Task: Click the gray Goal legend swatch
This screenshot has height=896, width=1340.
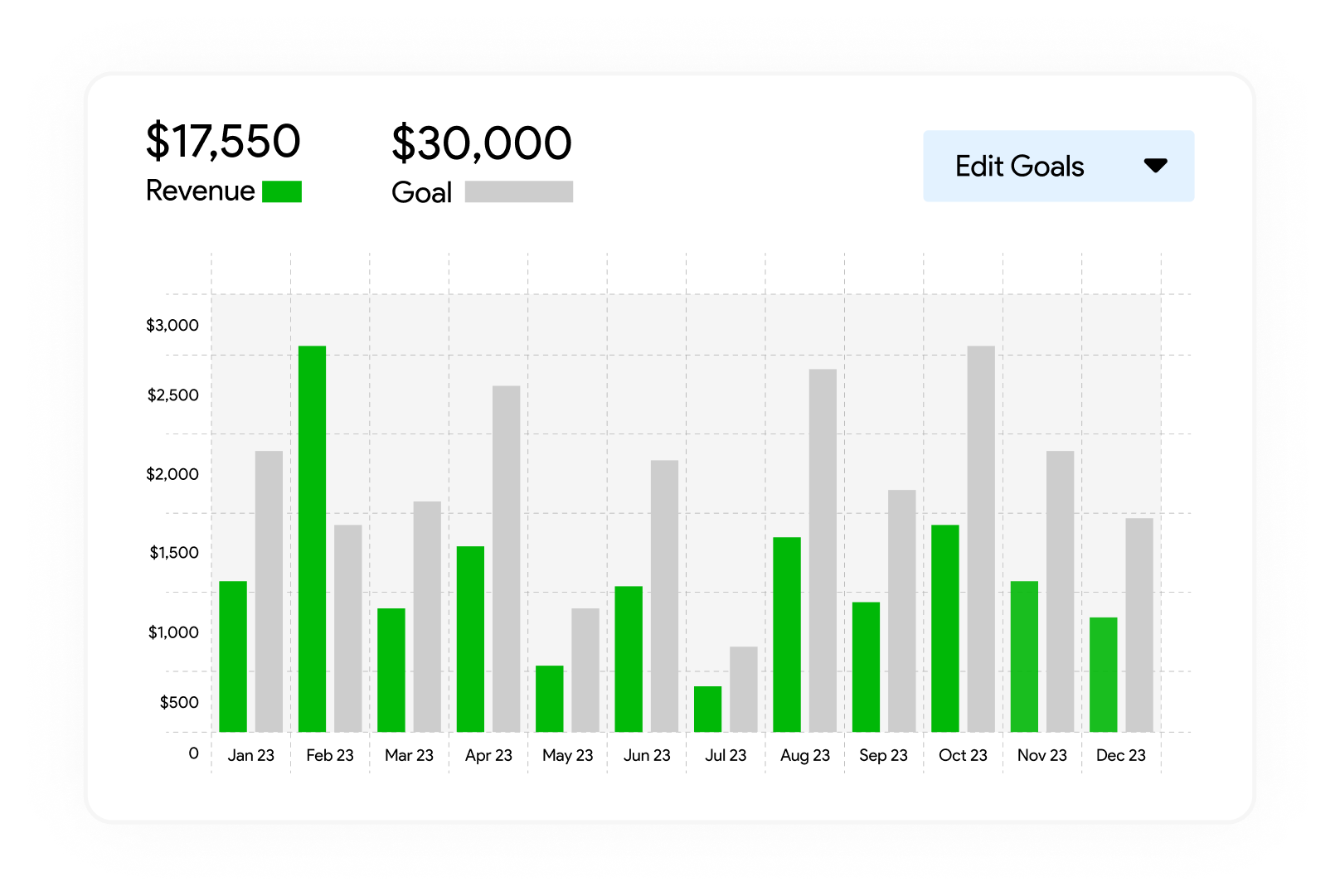Action: 518,191
